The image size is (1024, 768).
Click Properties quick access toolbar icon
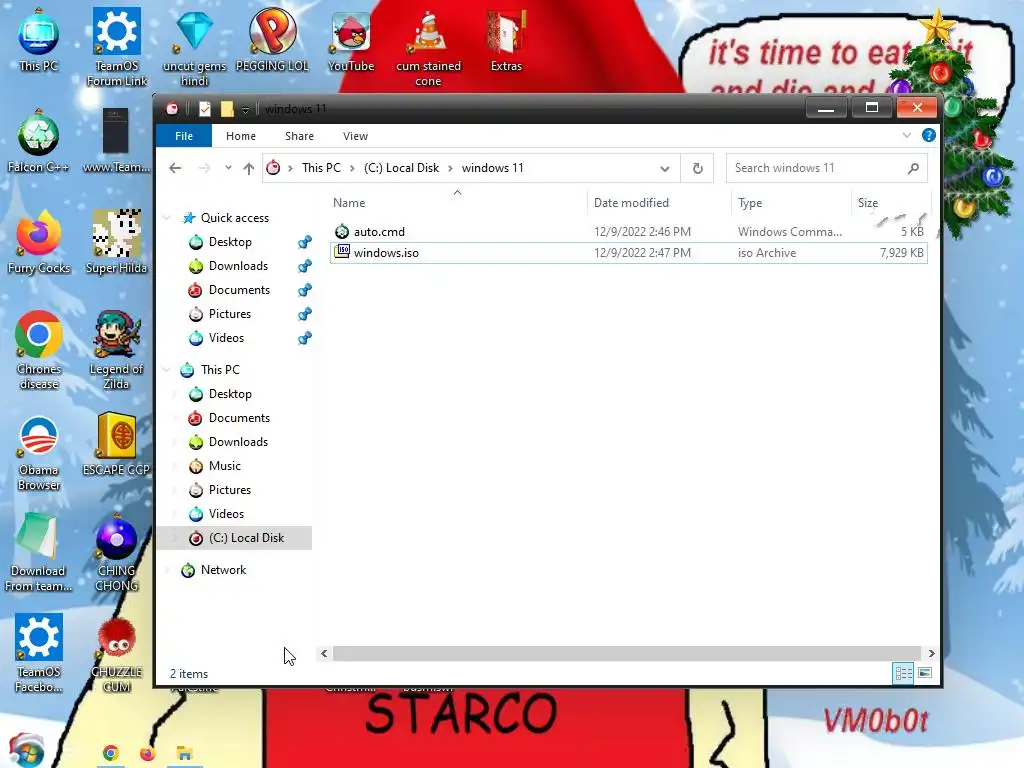click(204, 108)
